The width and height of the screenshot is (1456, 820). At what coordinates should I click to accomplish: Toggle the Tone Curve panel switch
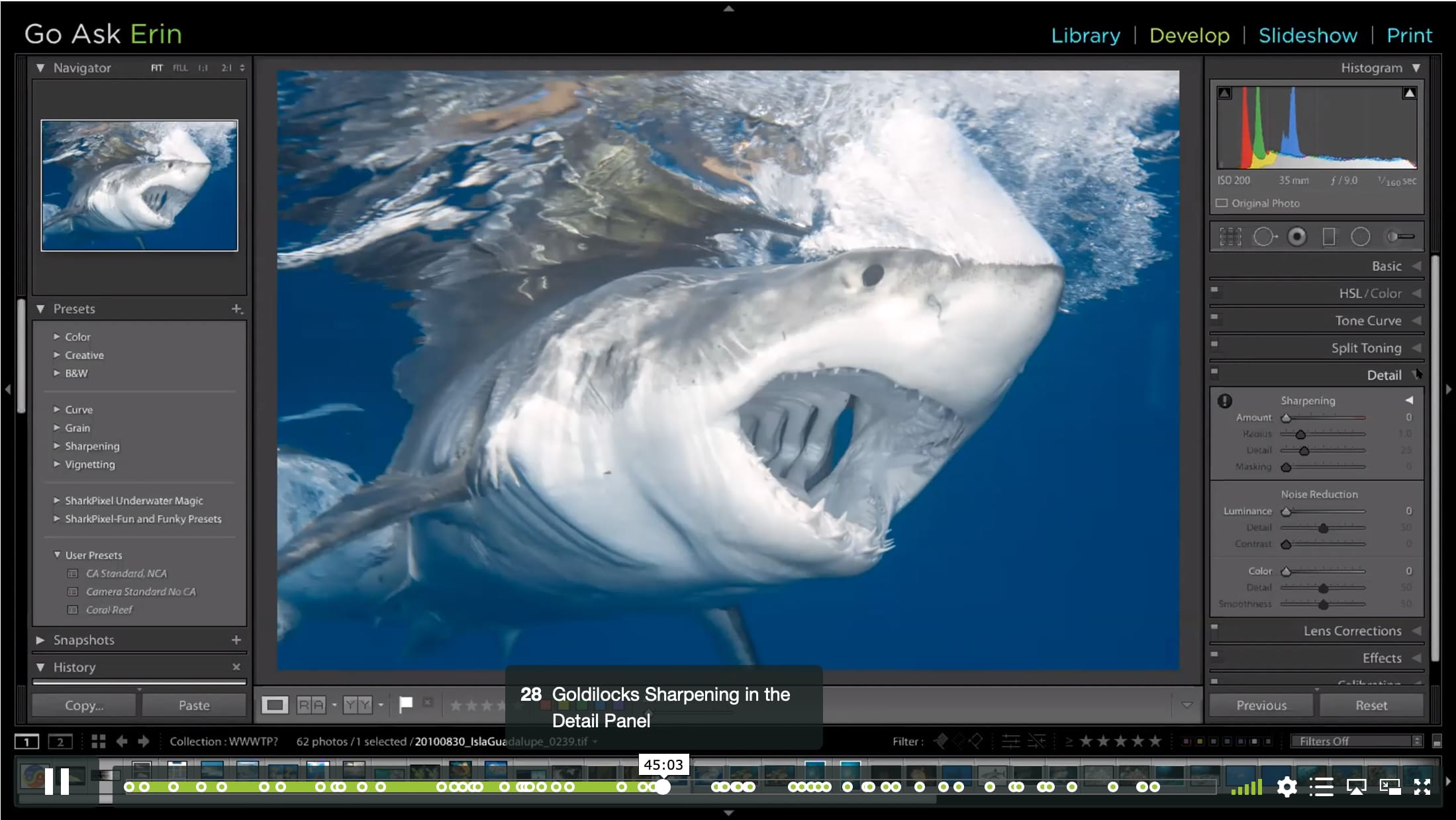[1214, 317]
